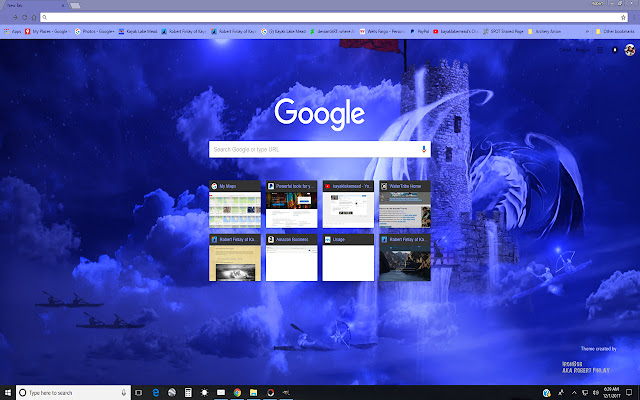The height and width of the screenshot is (400, 640).
Task: Expand the Other bookmarks folder
Action: click(615, 31)
